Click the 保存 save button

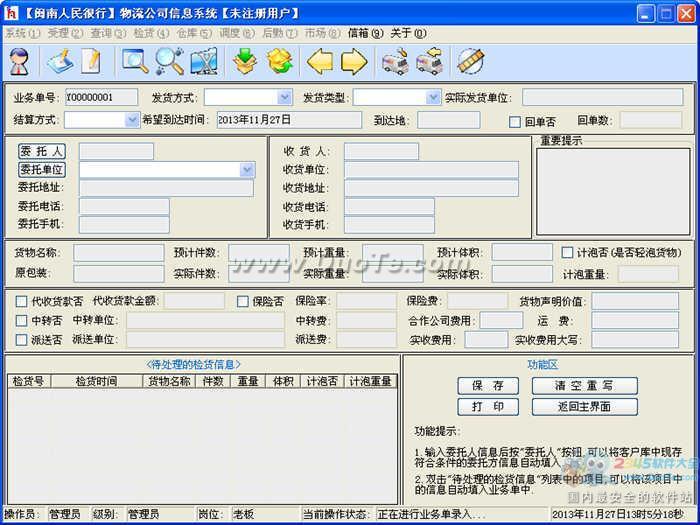click(488, 386)
